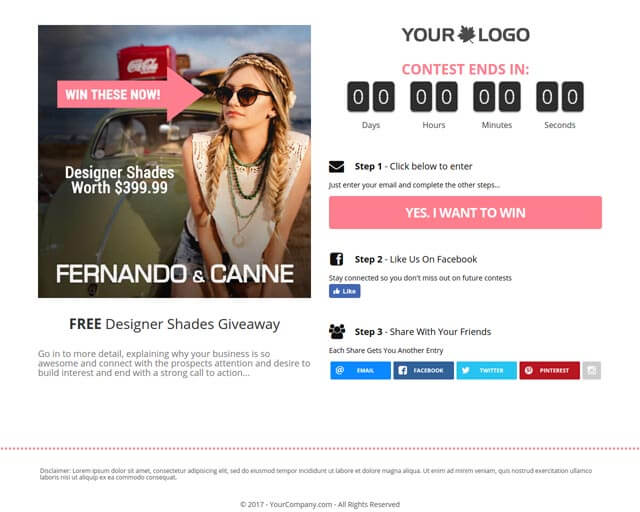This screenshot has width=640, height=512.
Task: Click the maple leaf logo icon
Action: 466,34
